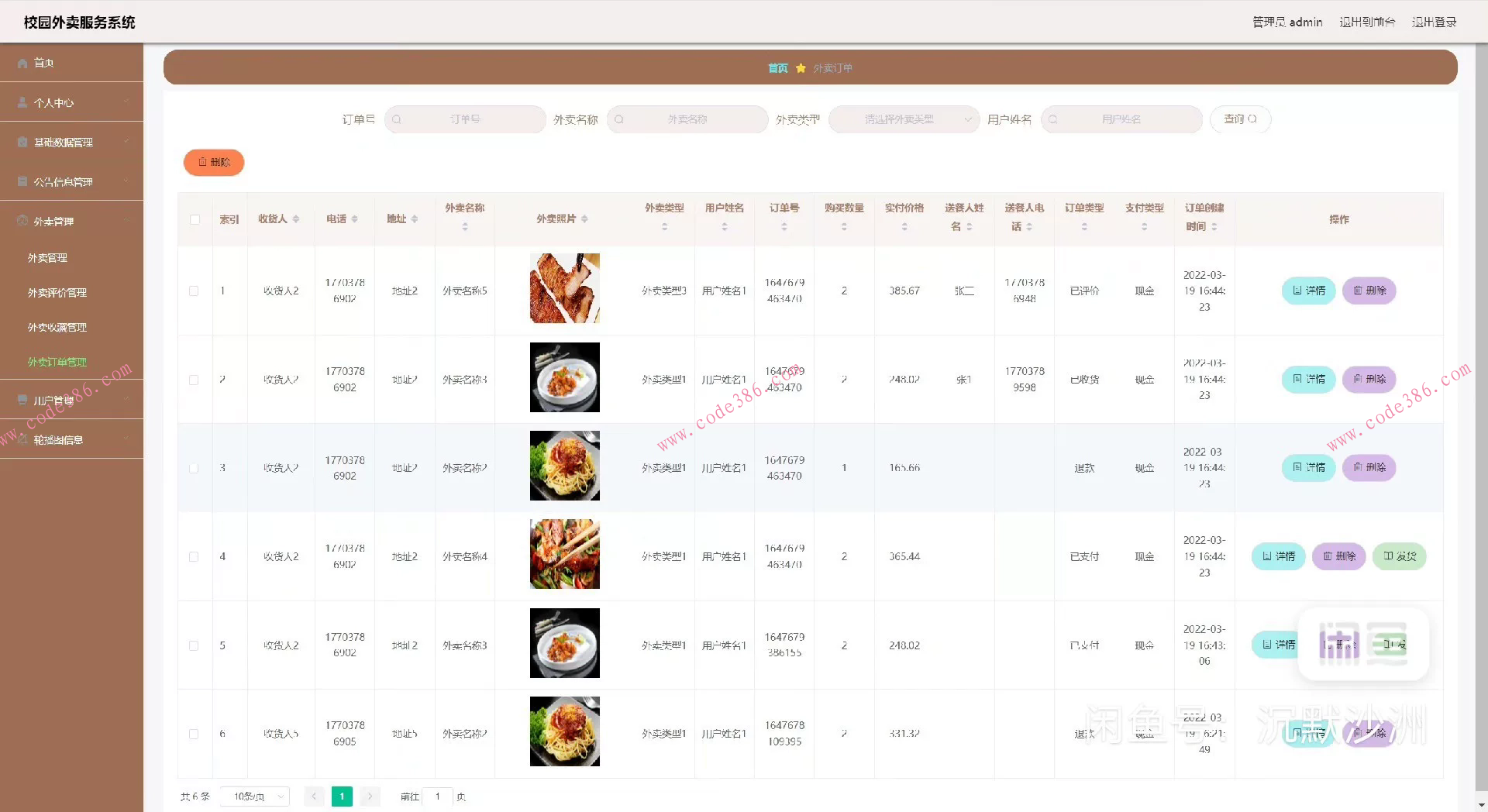The image size is (1488, 812).
Task: Click the icon beside 基础数据管理
Action: click(x=22, y=142)
